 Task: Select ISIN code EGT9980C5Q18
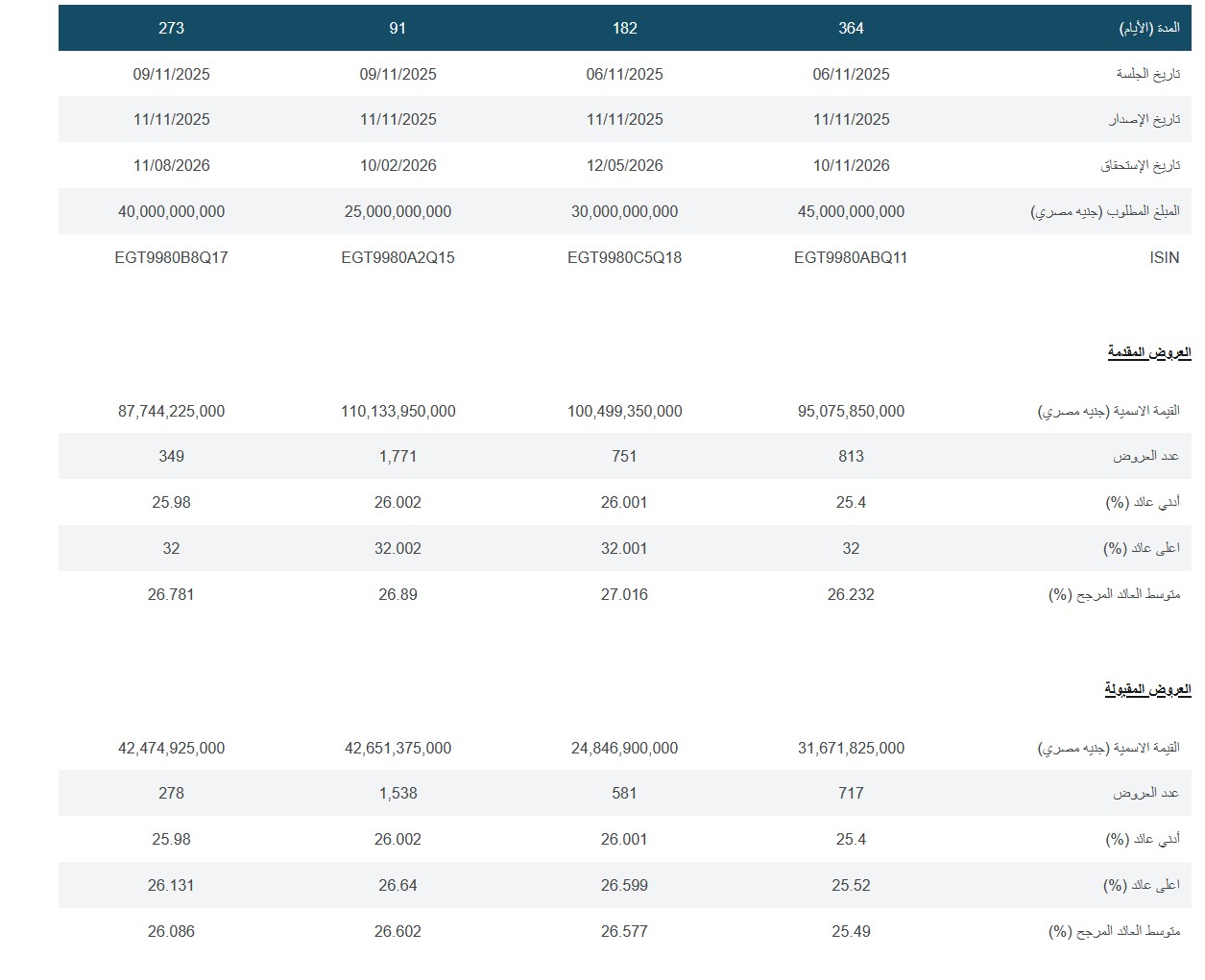624,257
